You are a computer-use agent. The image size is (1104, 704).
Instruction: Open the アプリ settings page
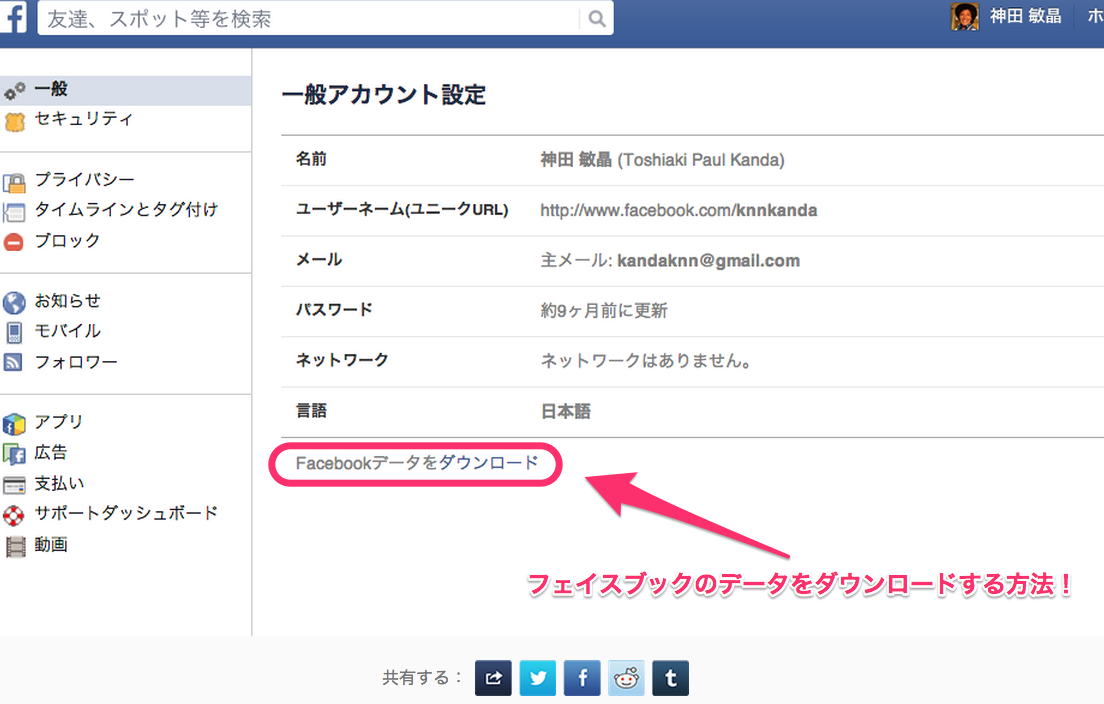59,422
